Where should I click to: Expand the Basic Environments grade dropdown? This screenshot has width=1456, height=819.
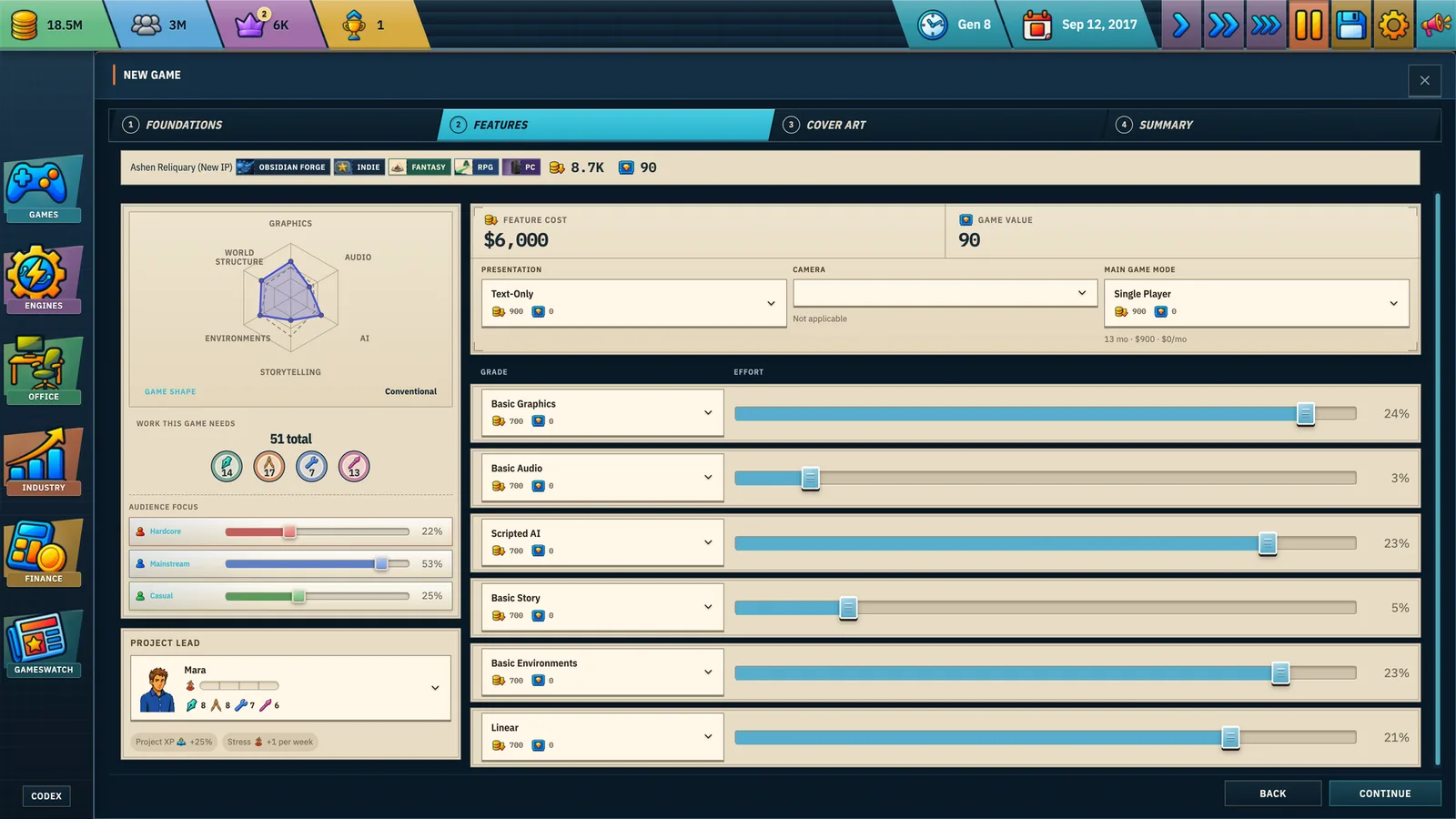[602, 672]
